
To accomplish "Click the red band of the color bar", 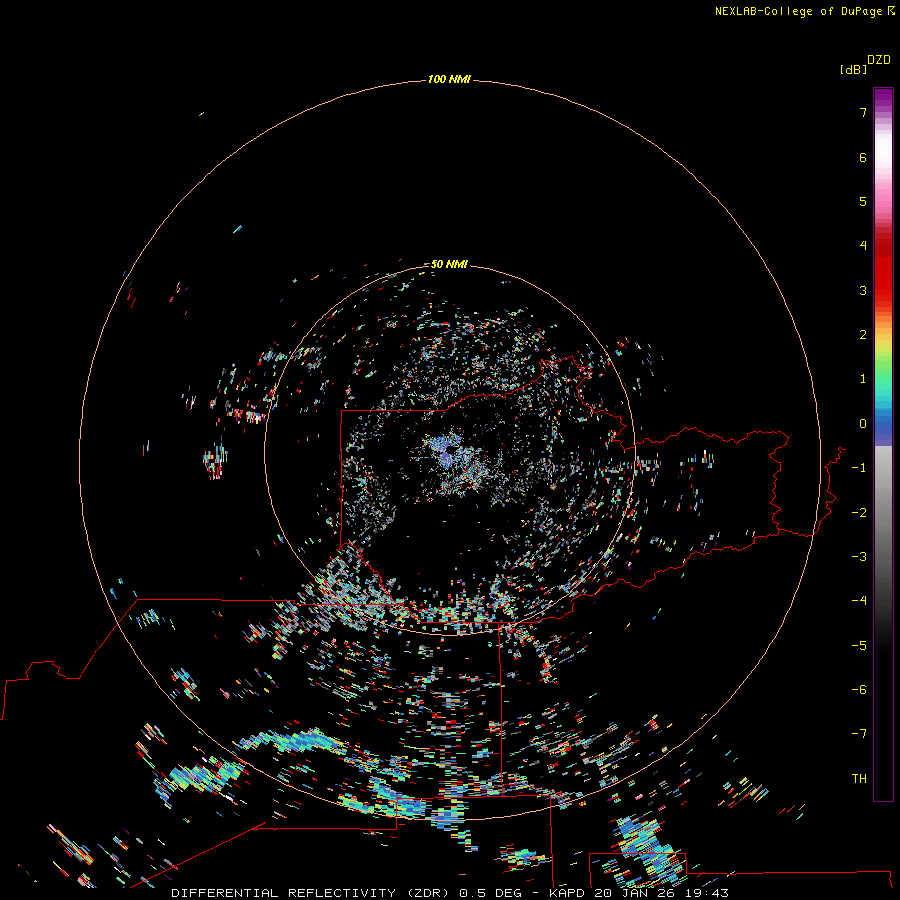I will tap(883, 270).
